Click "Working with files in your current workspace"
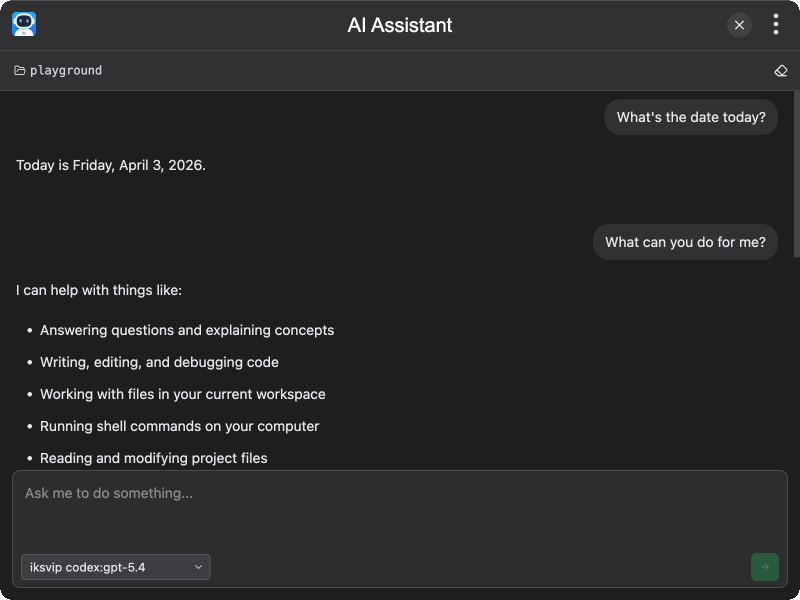The width and height of the screenshot is (800, 600). [x=182, y=394]
